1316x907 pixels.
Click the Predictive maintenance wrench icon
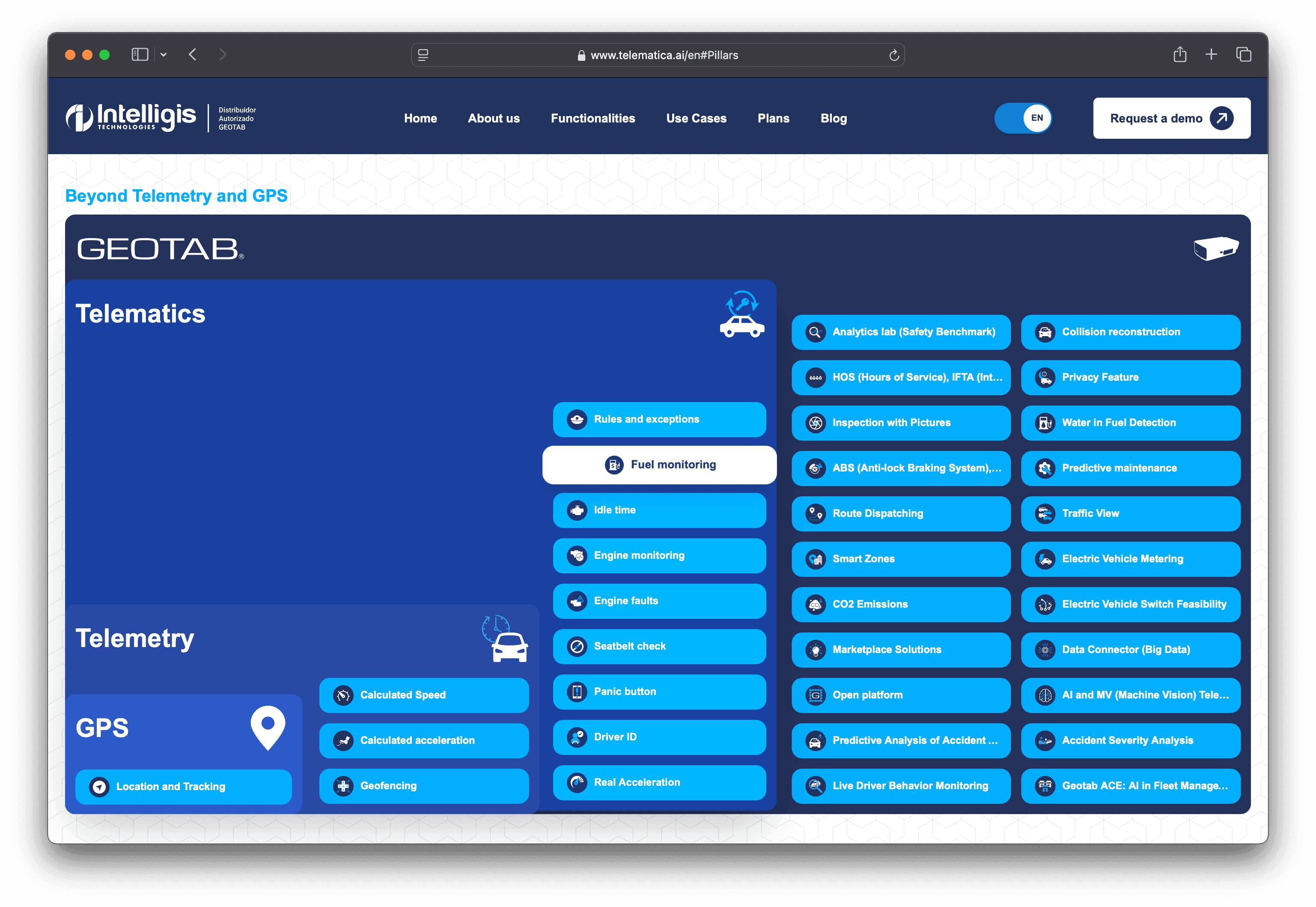click(1045, 468)
